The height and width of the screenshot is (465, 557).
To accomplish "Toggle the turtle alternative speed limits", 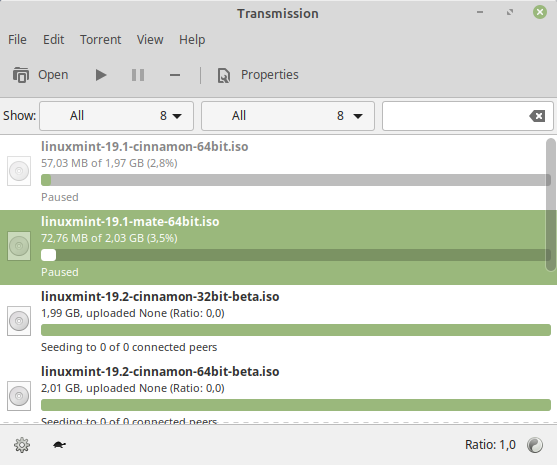I will point(59,444).
